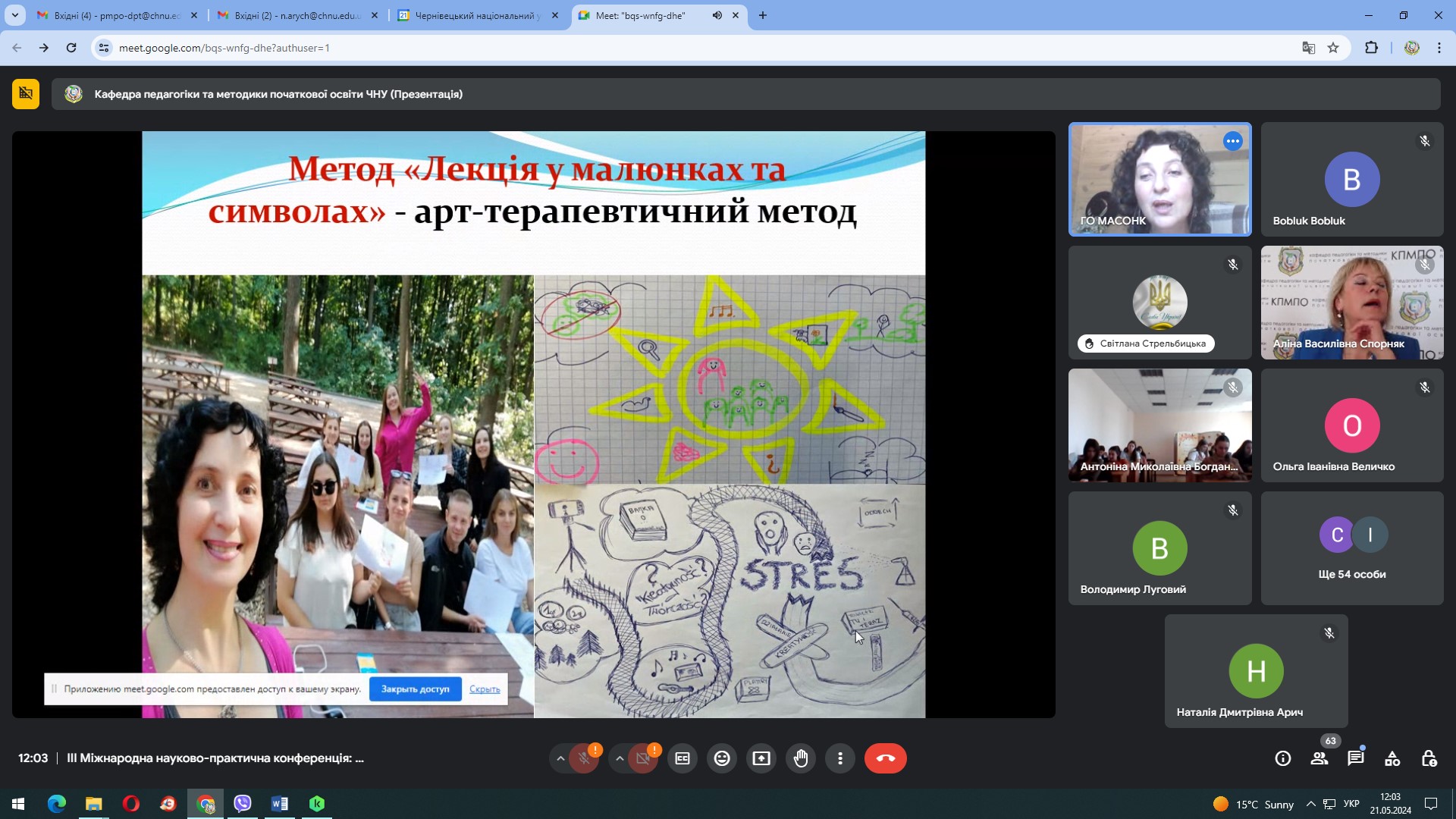The image size is (1456, 819).
Task: Toggle the muted microphone button
Action: point(584,758)
